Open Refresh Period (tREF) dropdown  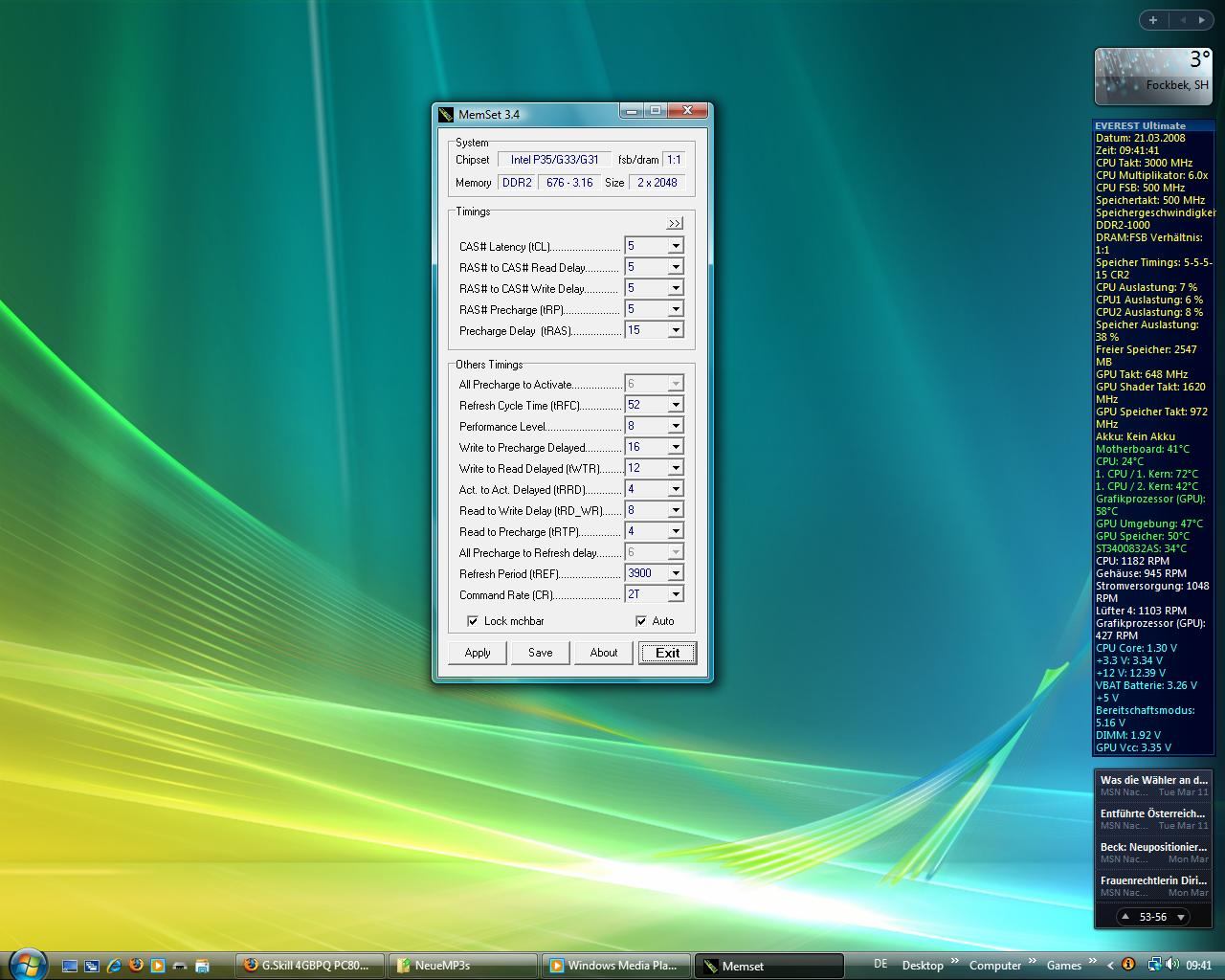pos(676,573)
